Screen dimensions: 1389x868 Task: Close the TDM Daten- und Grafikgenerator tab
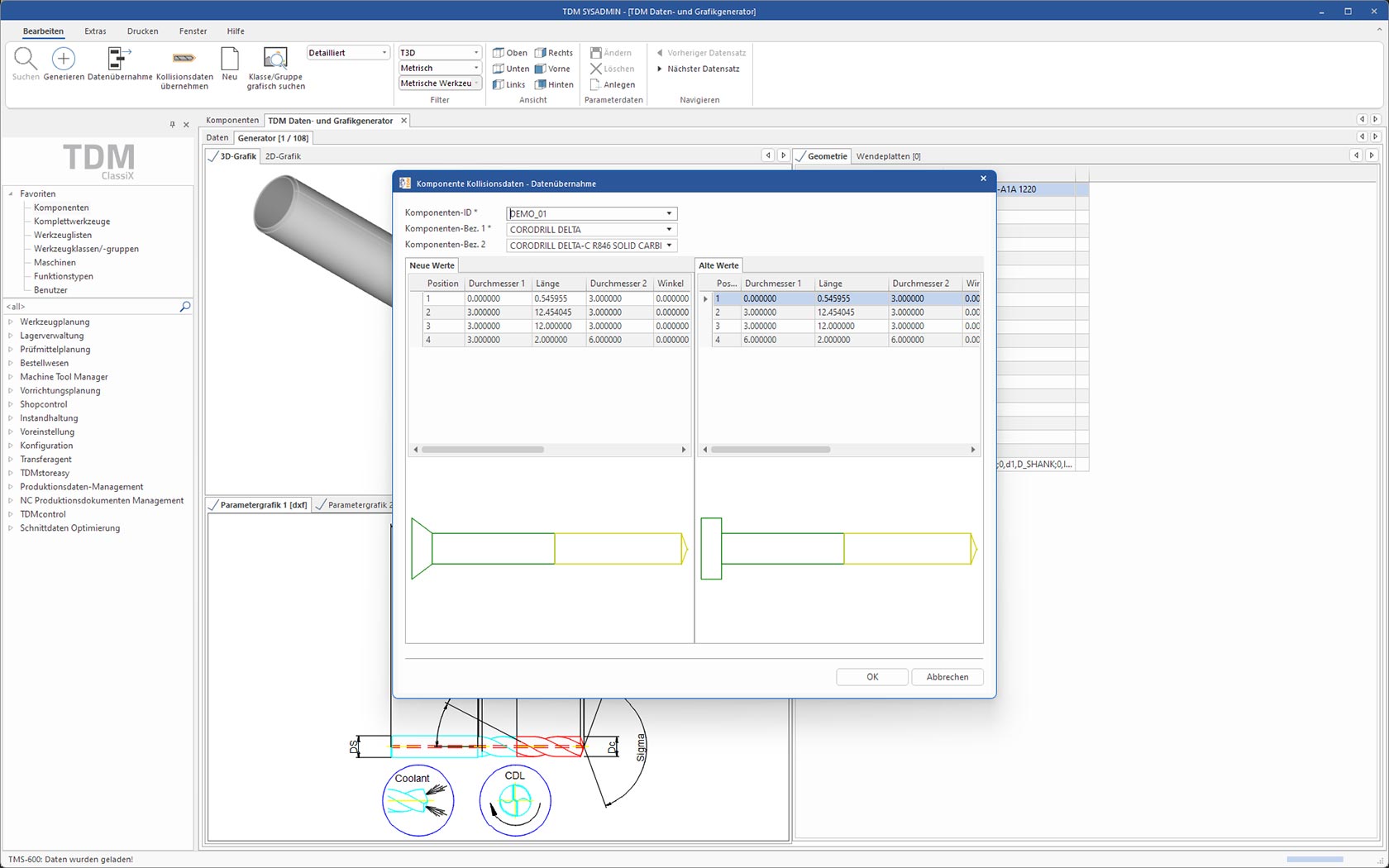[x=404, y=121]
